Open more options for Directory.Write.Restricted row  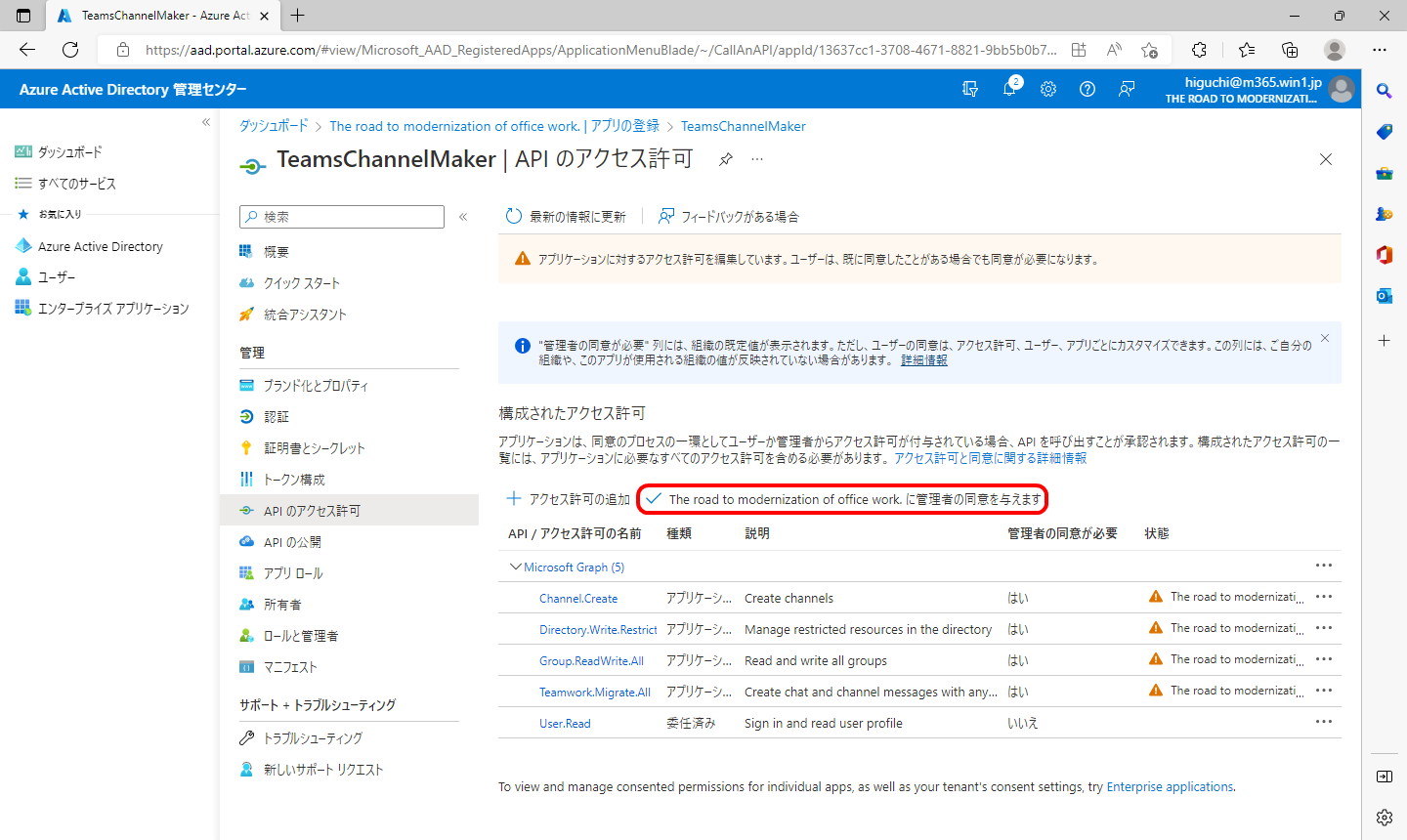click(1324, 628)
